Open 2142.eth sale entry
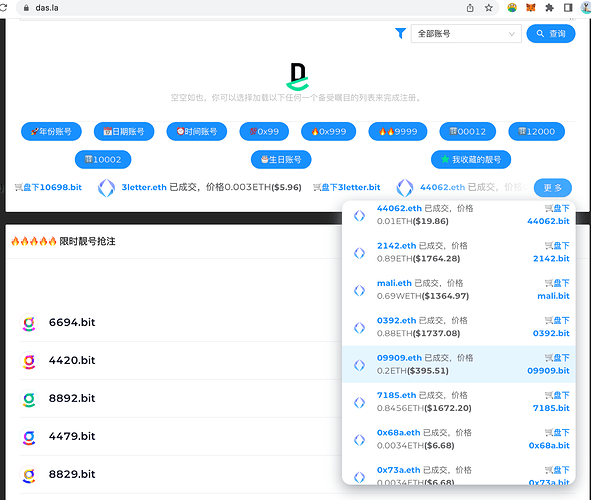The image size is (591, 500). pos(397,246)
